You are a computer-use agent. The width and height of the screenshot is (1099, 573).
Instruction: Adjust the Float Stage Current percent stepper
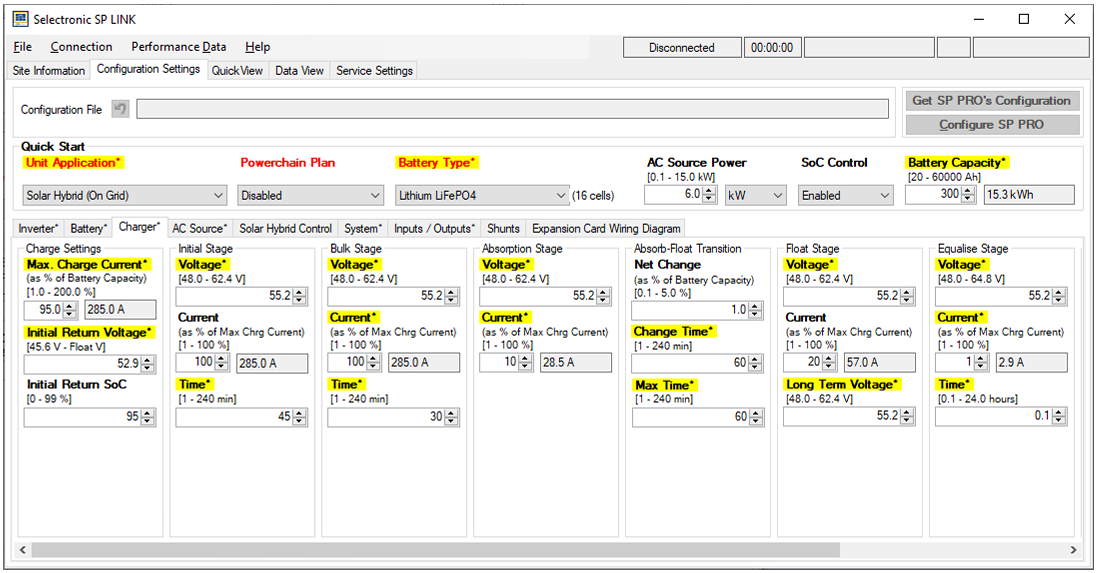tap(829, 362)
